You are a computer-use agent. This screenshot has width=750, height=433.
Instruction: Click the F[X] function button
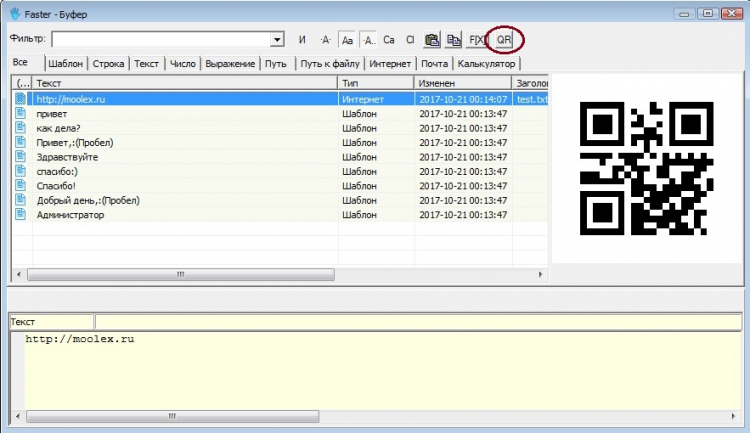tap(477, 40)
